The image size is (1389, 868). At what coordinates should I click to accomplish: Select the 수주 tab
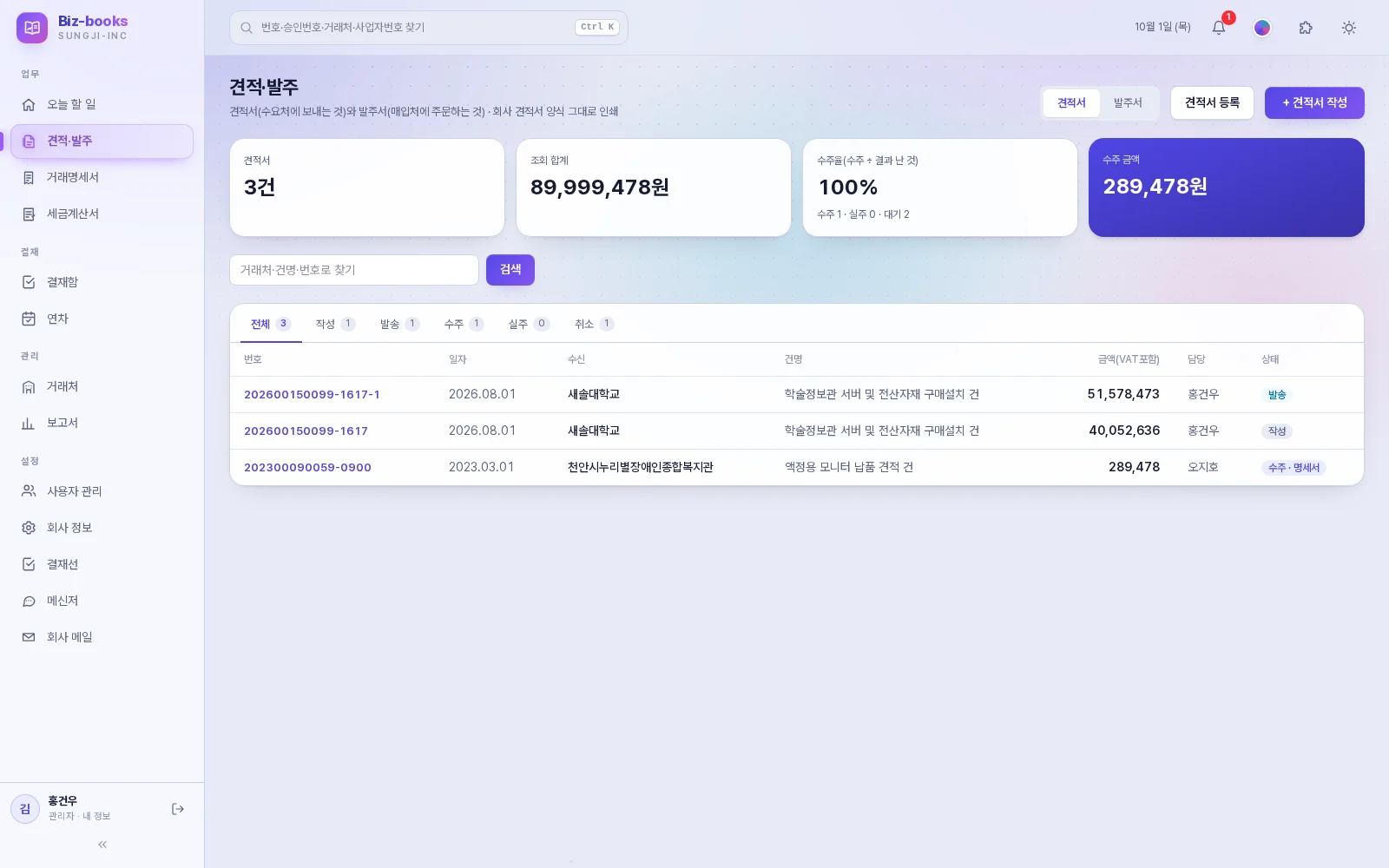coord(464,324)
